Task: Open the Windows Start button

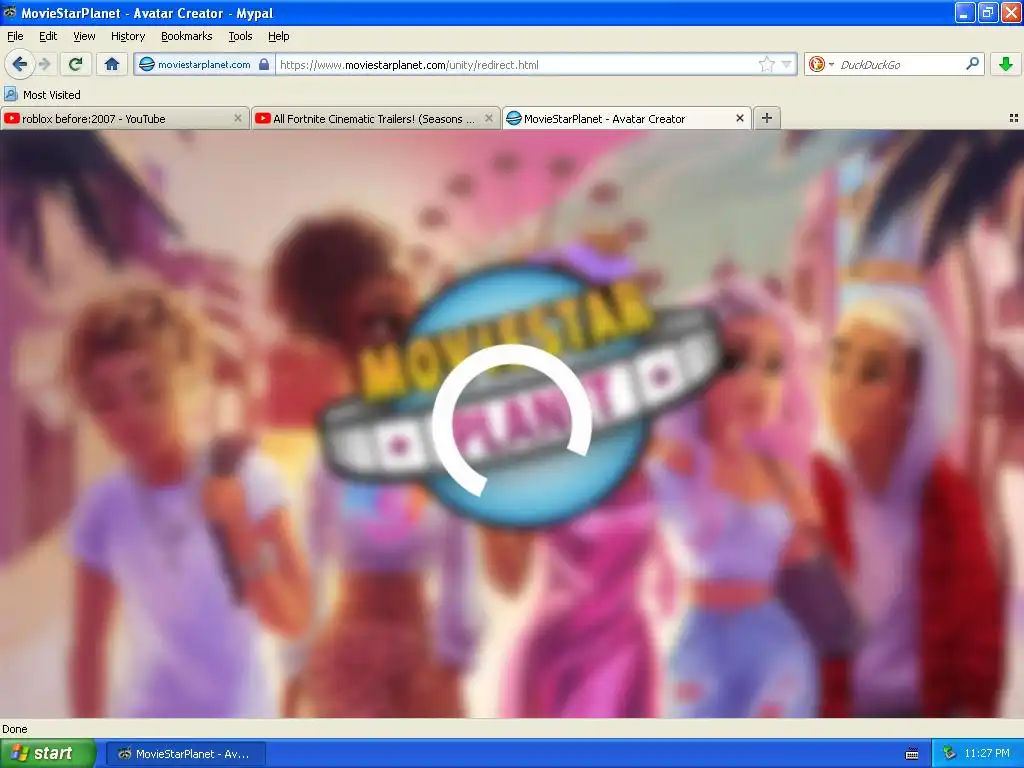Action: pos(48,754)
